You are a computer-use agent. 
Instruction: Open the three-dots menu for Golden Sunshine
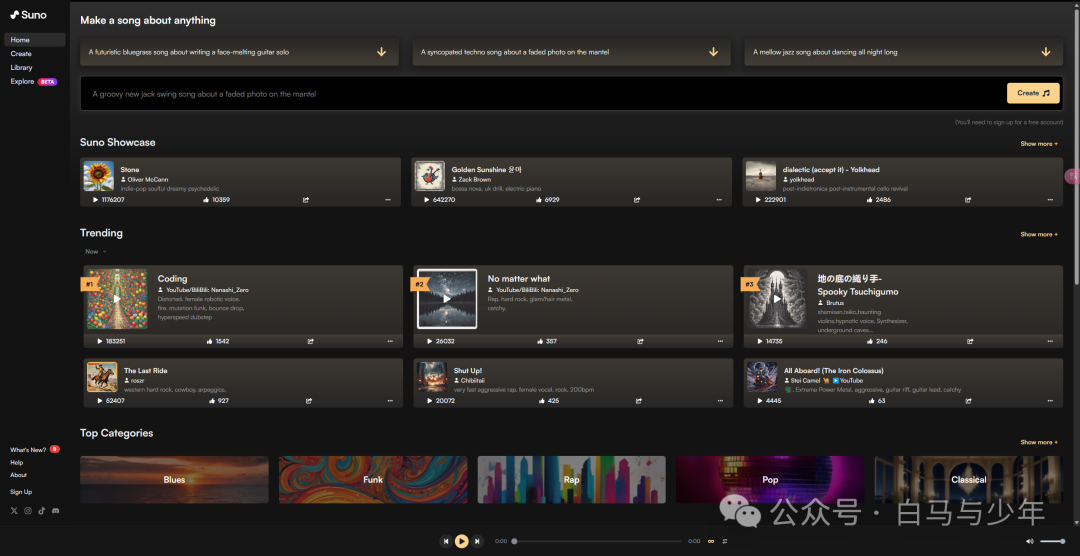[718, 200]
